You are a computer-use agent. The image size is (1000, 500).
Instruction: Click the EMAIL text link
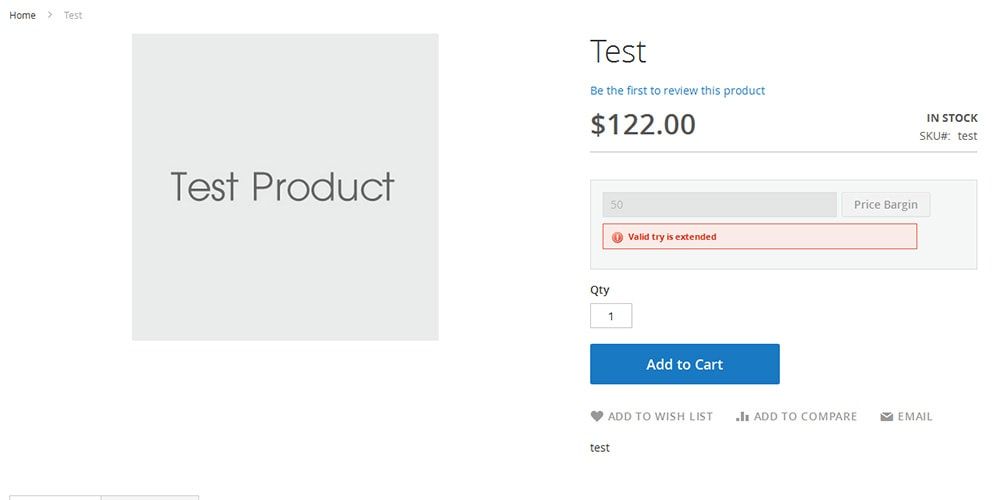click(x=915, y=416)
